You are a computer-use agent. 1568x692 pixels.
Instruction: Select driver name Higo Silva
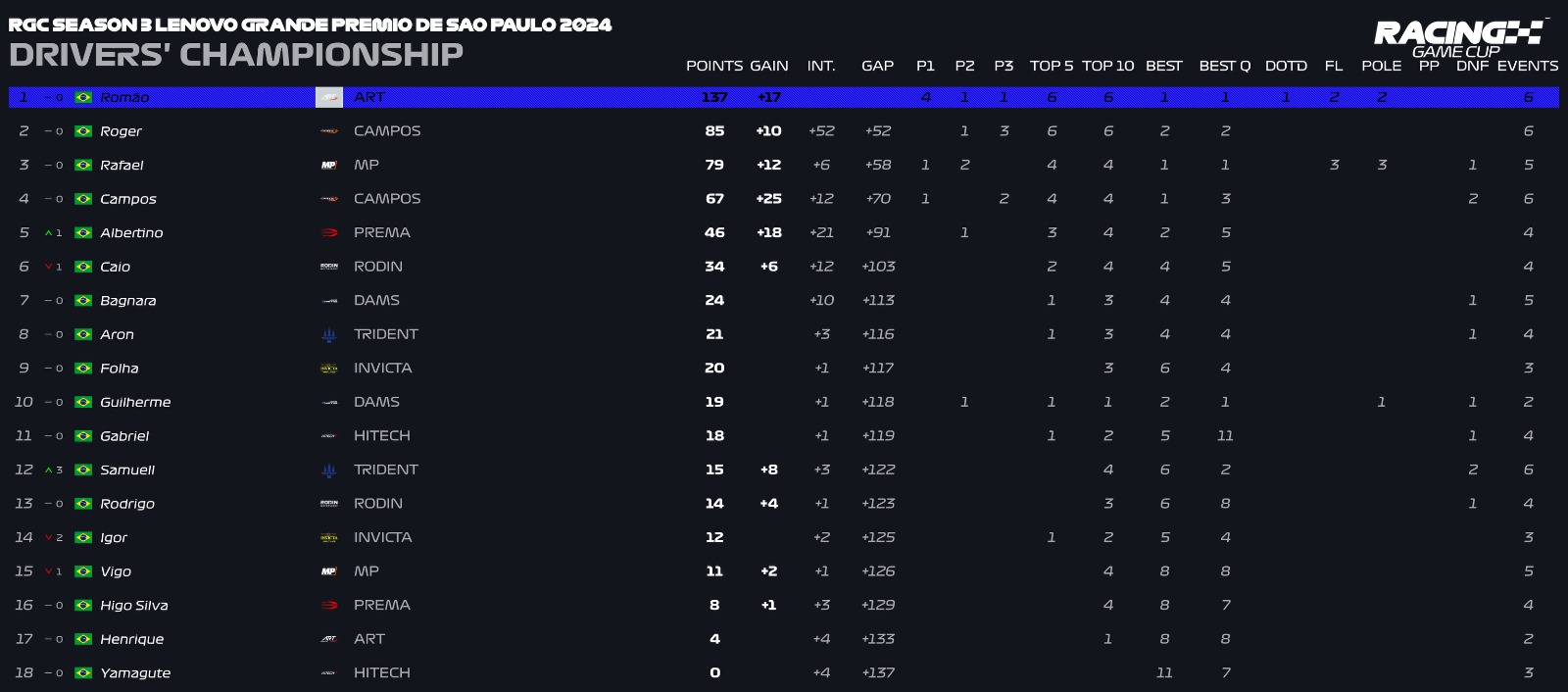tap(133, 606)
